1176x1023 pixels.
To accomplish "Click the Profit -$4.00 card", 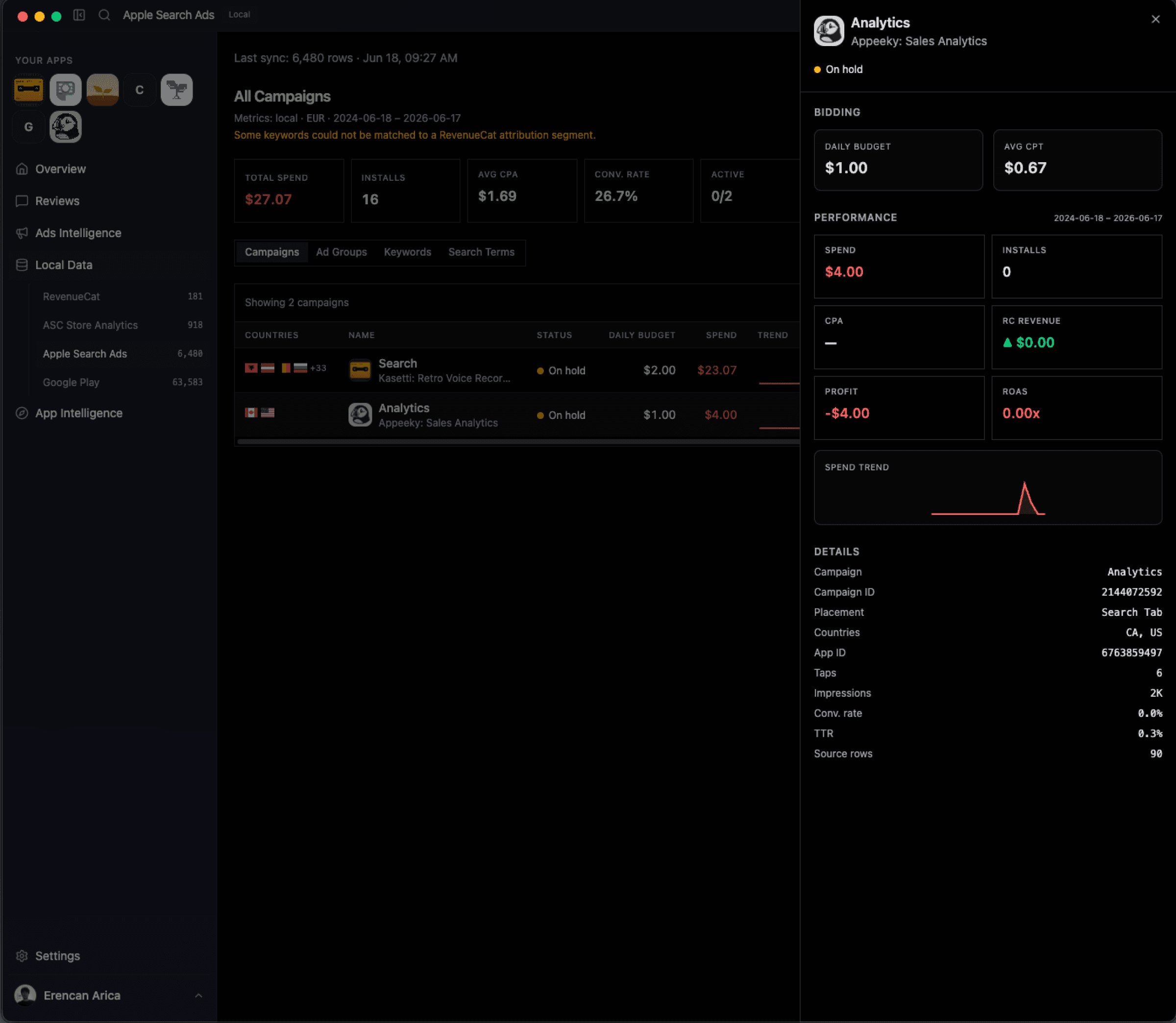I will [x=899, y=408].
